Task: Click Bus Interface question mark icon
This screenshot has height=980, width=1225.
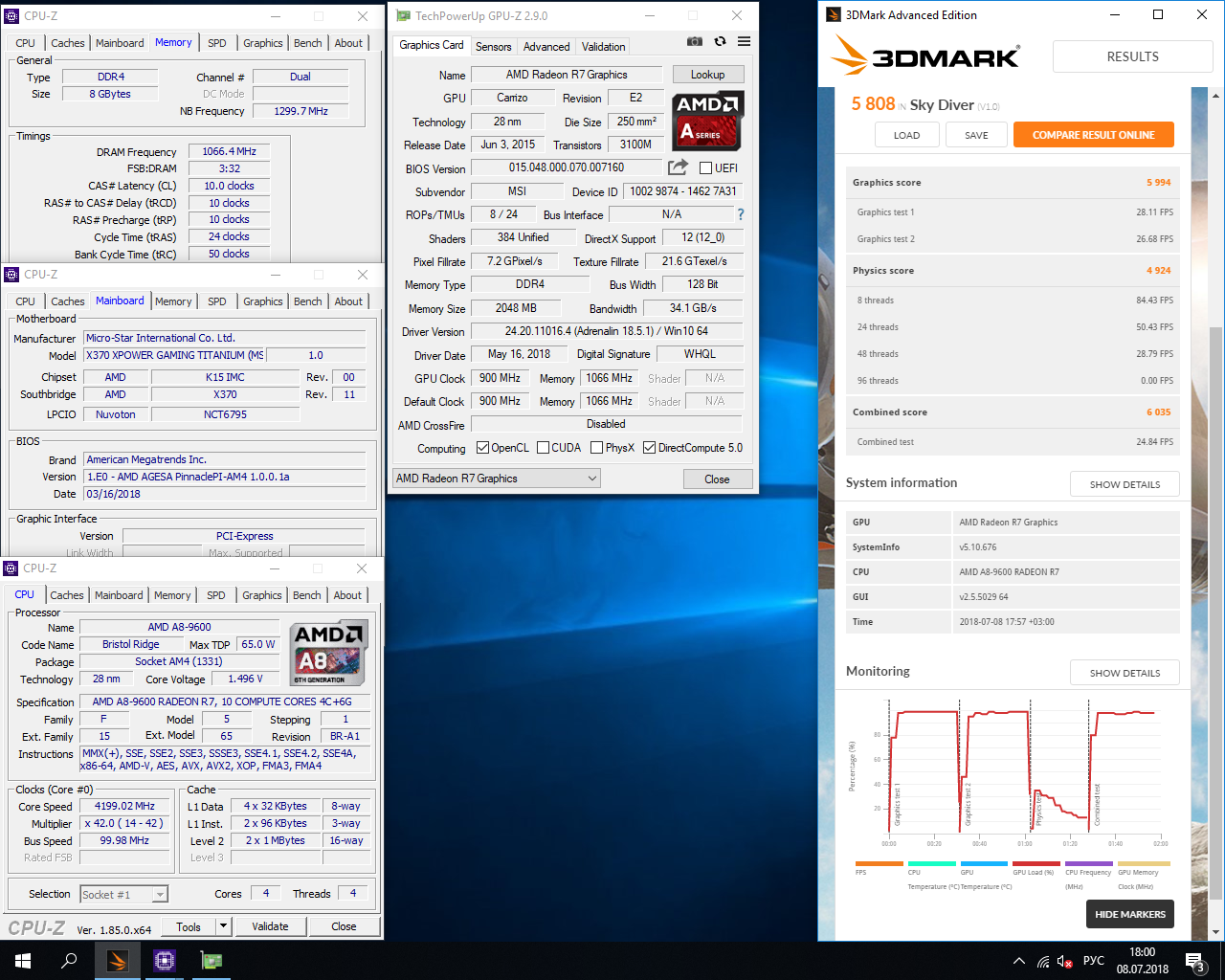Action: point(740,214)
